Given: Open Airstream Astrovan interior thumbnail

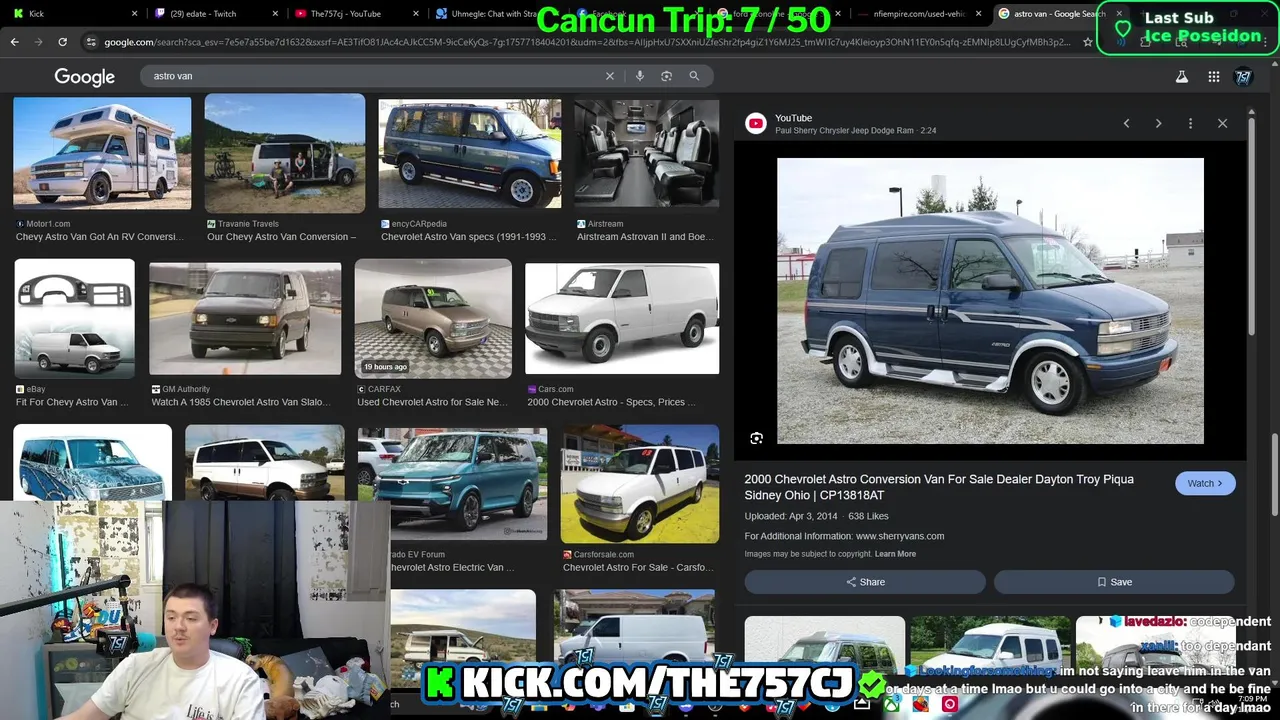Looking at the screenshot, I should click(x=646, y=153).
